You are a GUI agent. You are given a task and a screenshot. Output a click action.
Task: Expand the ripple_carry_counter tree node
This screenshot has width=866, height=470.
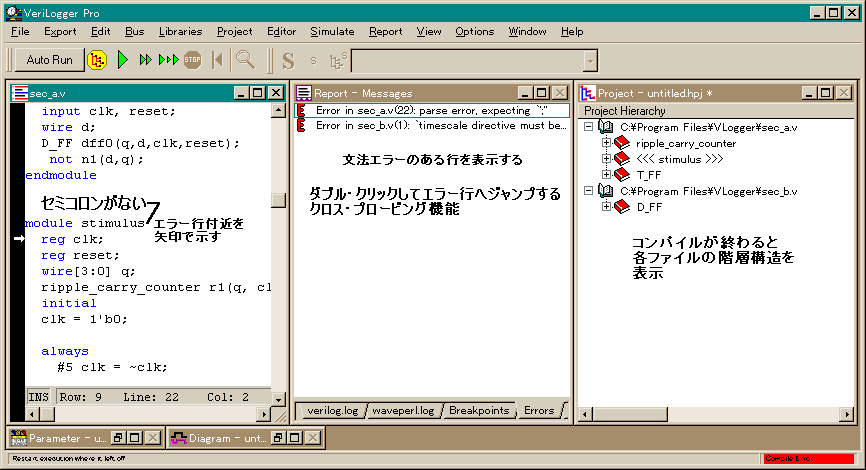pos(606,143)
